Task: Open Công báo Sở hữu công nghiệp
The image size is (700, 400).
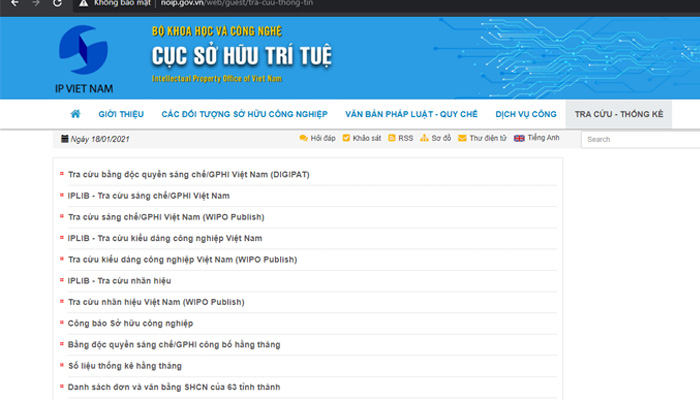Action: (x=130, y=323)
